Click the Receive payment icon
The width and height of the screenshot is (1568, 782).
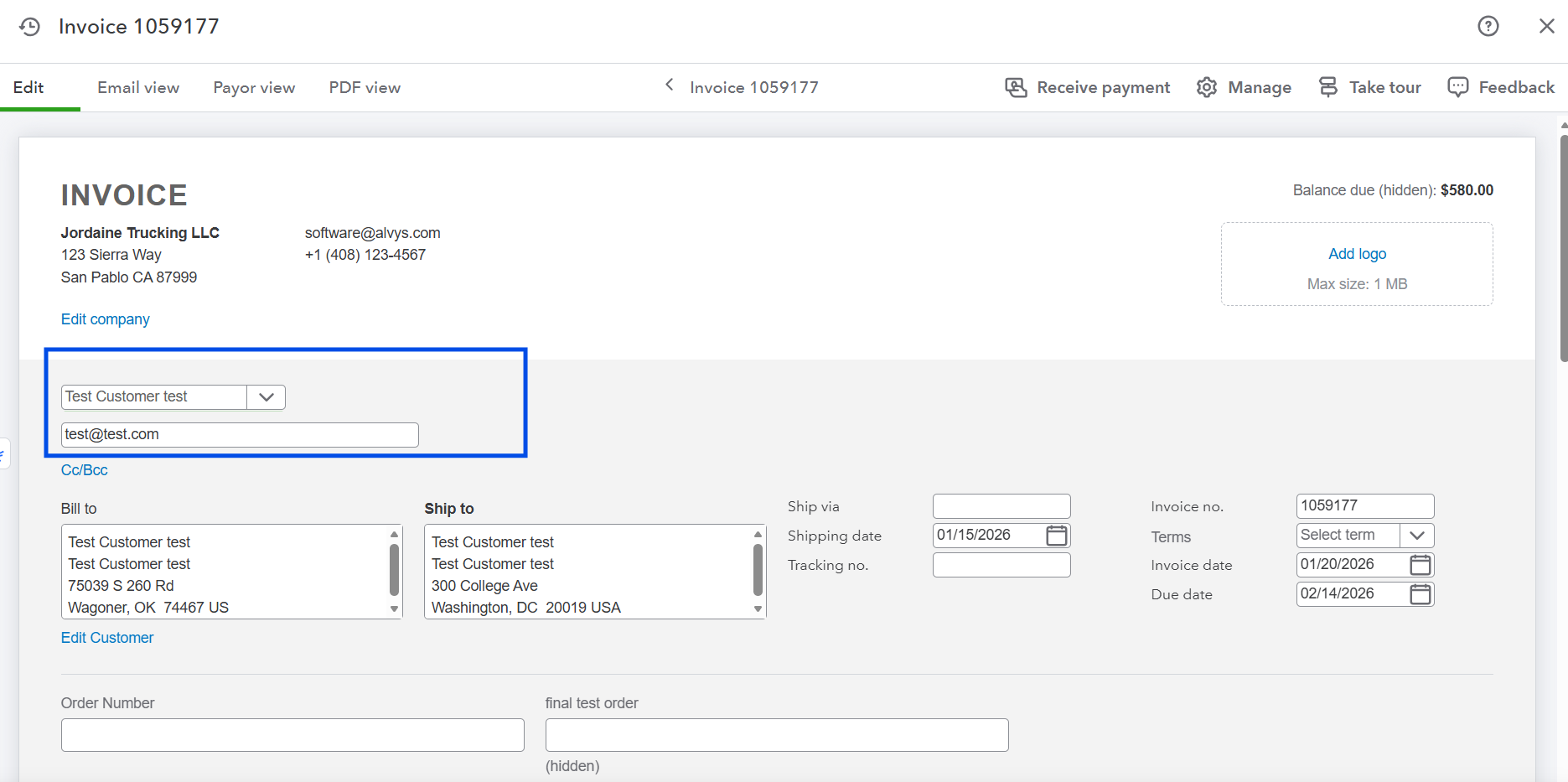(x=1016, y=87)
